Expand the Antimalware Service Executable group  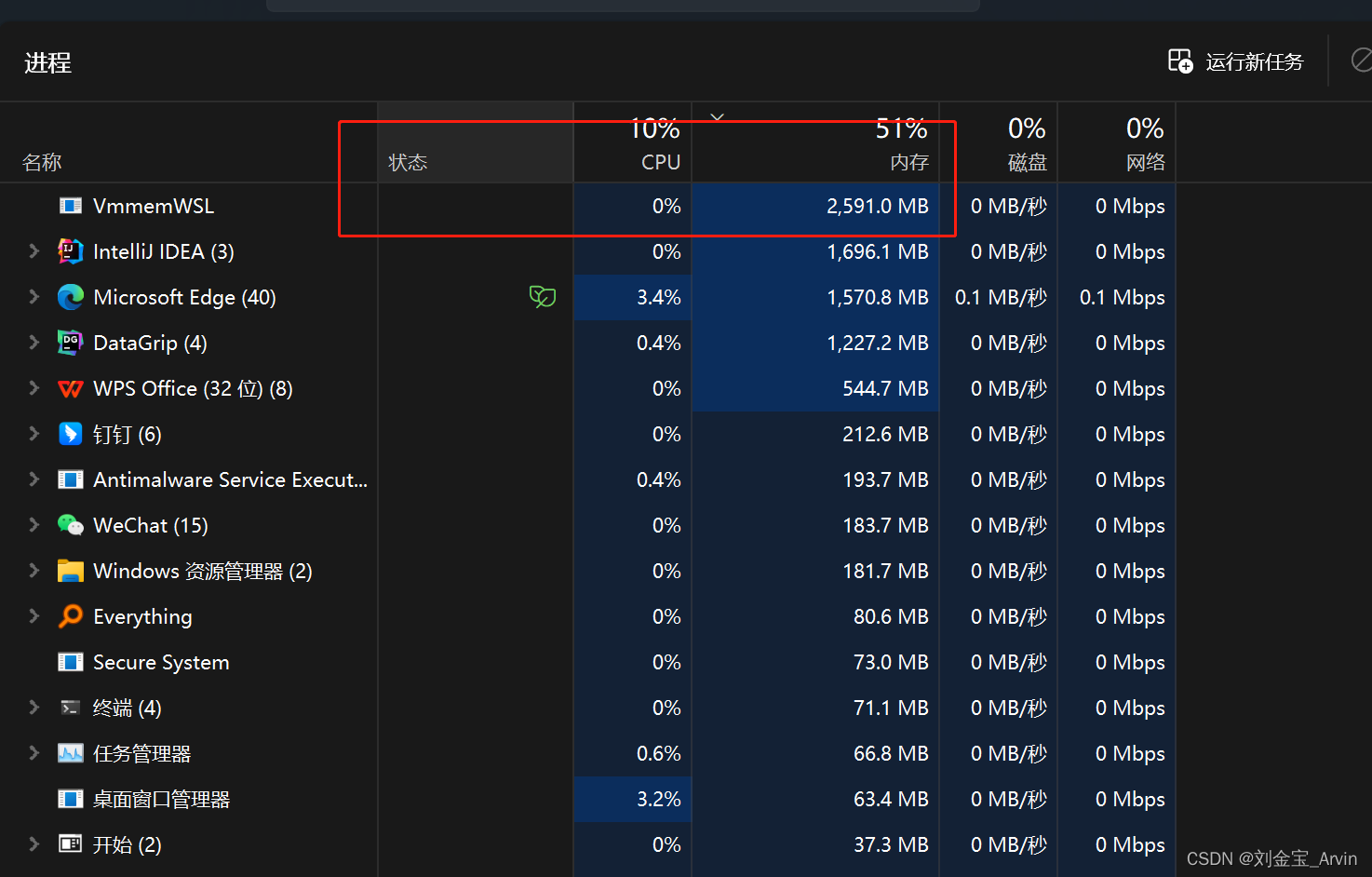pos(34,479)
